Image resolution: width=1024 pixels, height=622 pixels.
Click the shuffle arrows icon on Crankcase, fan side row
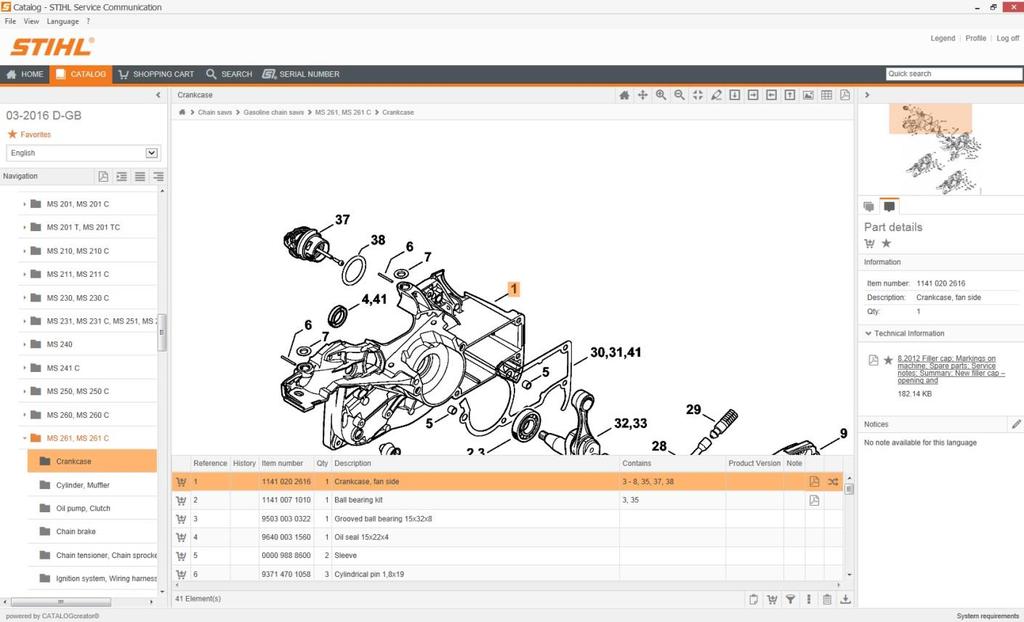[x=833, y=482]
